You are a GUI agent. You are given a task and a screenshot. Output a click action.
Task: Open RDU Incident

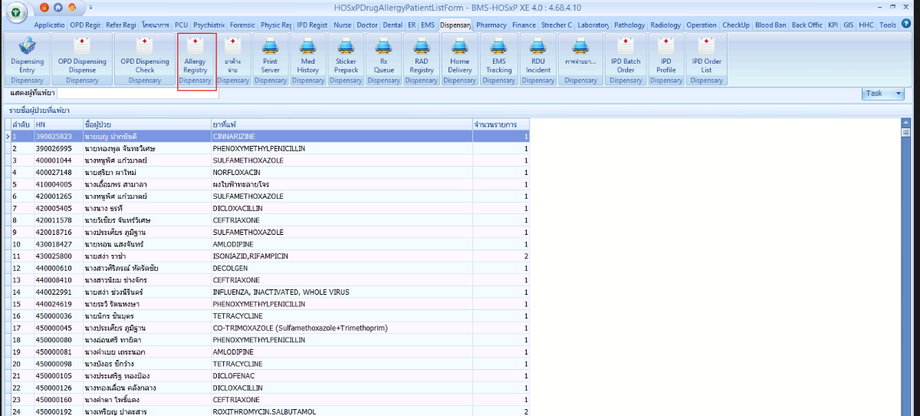pos(538,58)
